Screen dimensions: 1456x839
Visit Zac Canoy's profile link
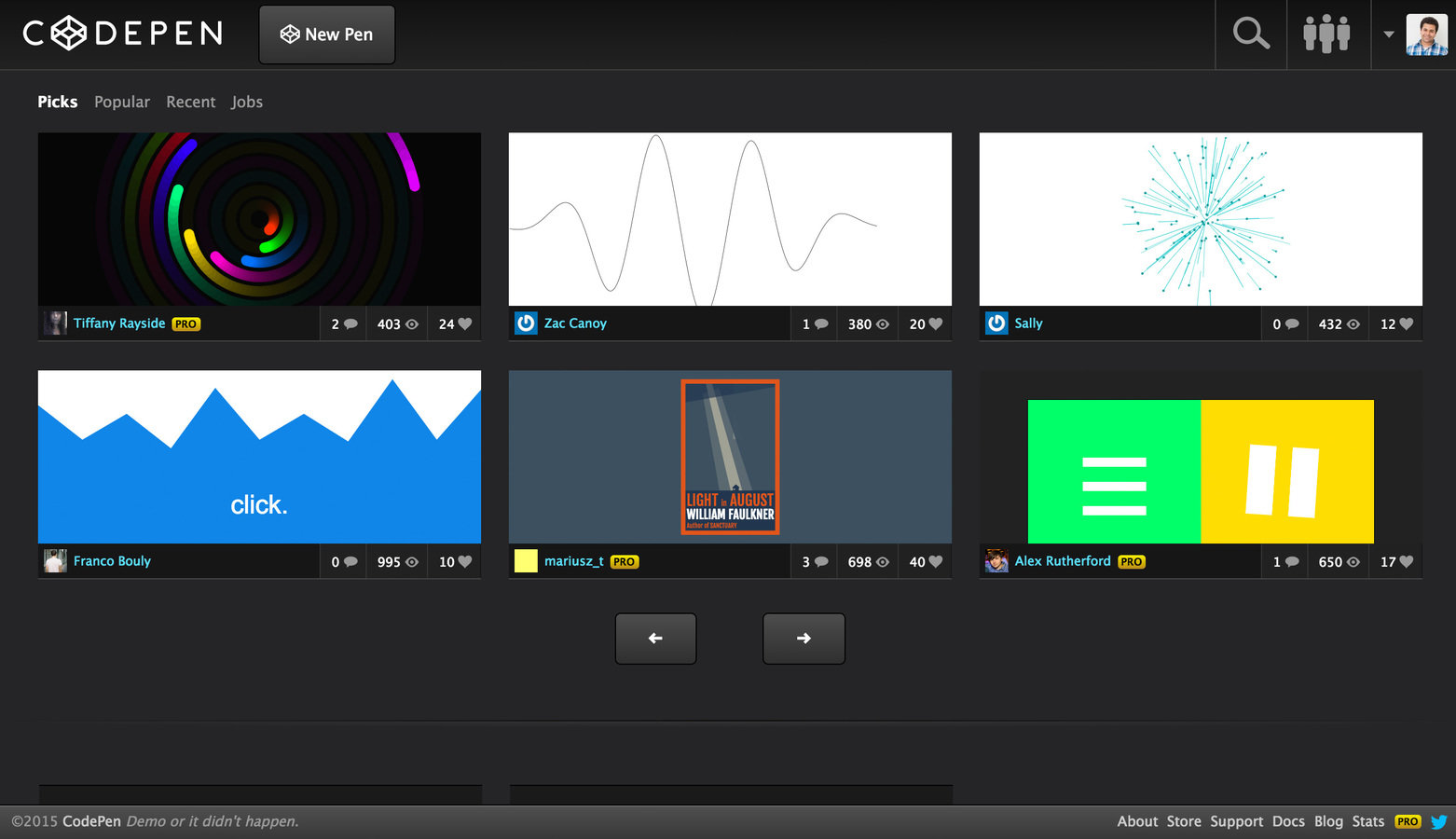tap(575, 323)
